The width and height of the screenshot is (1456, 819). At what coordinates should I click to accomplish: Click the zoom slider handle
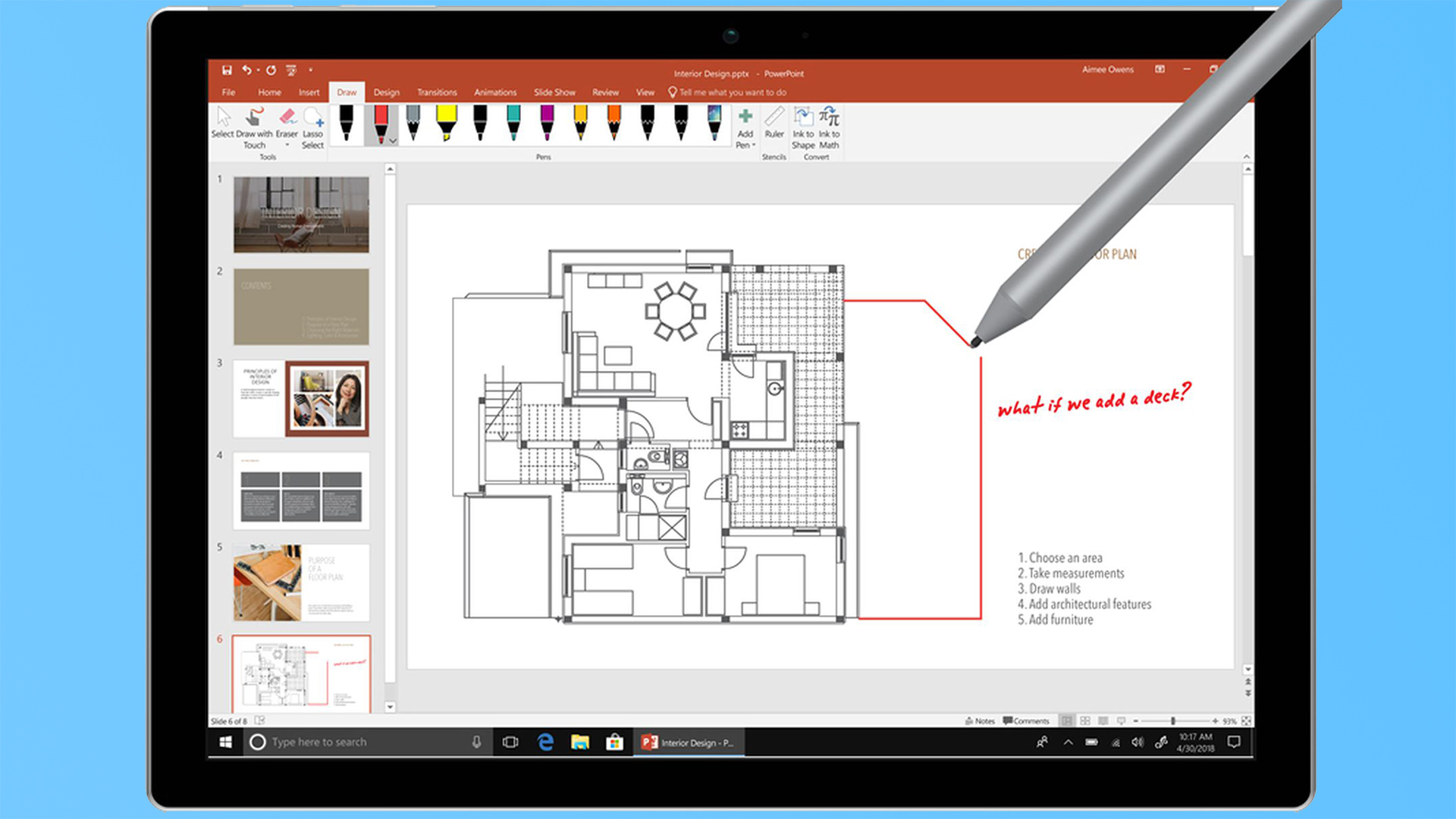pyautogui.click(x=1172, y=721)
